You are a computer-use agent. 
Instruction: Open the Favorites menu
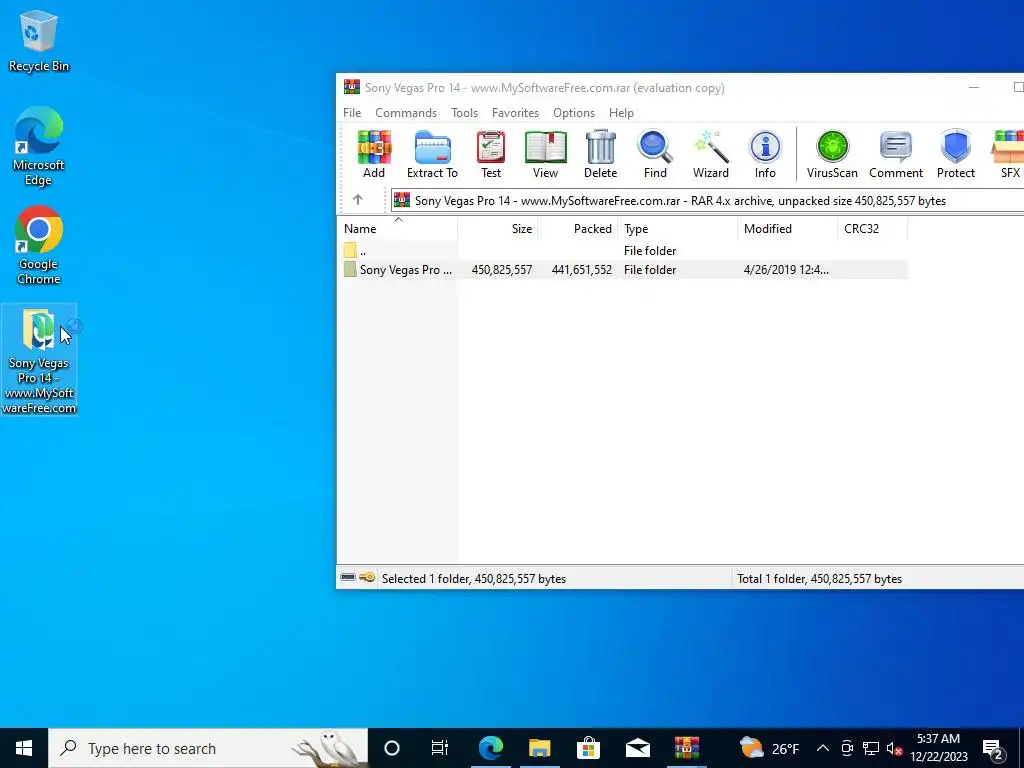point(515,112)
